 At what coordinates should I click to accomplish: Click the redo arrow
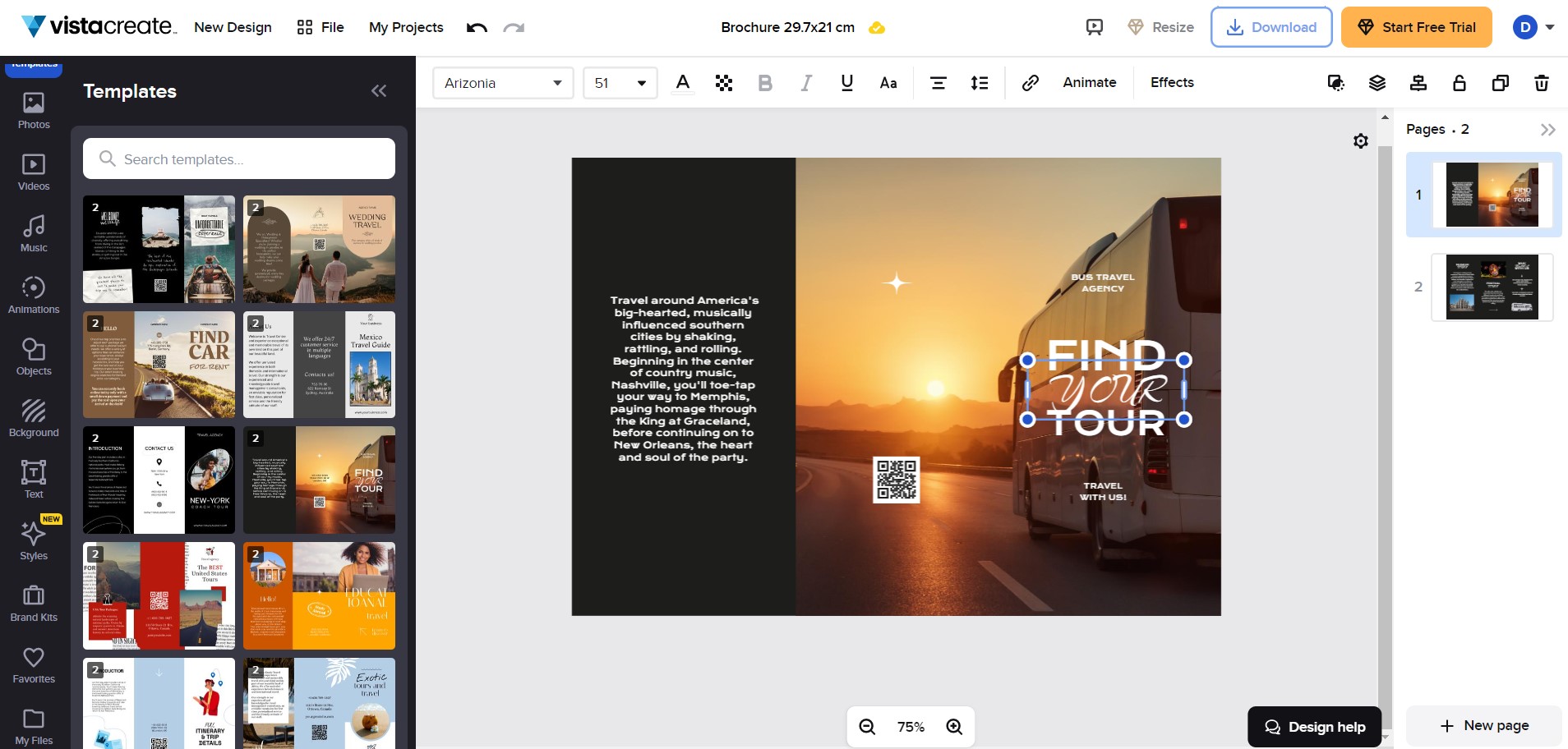coord(514,28)
